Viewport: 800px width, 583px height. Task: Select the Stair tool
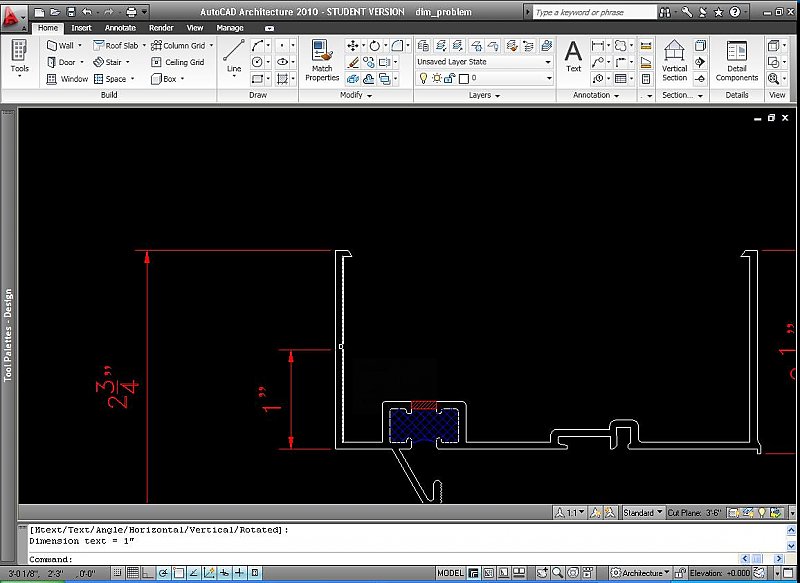click(x=111, y=60)
